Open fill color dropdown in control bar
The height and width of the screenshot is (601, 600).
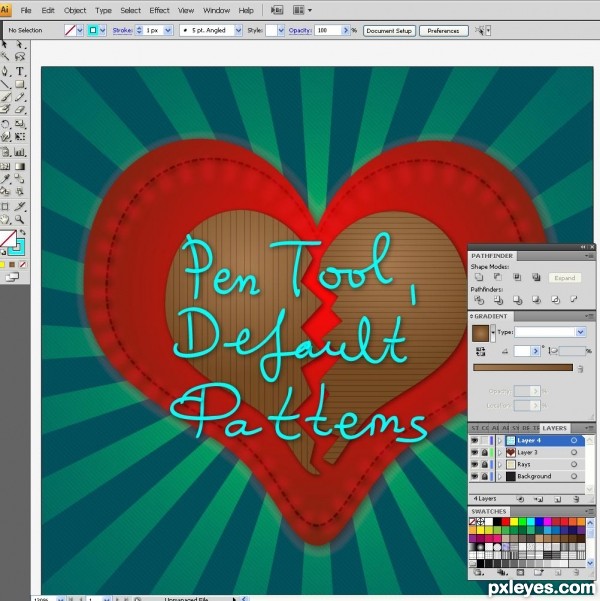[x=80, y=30]
